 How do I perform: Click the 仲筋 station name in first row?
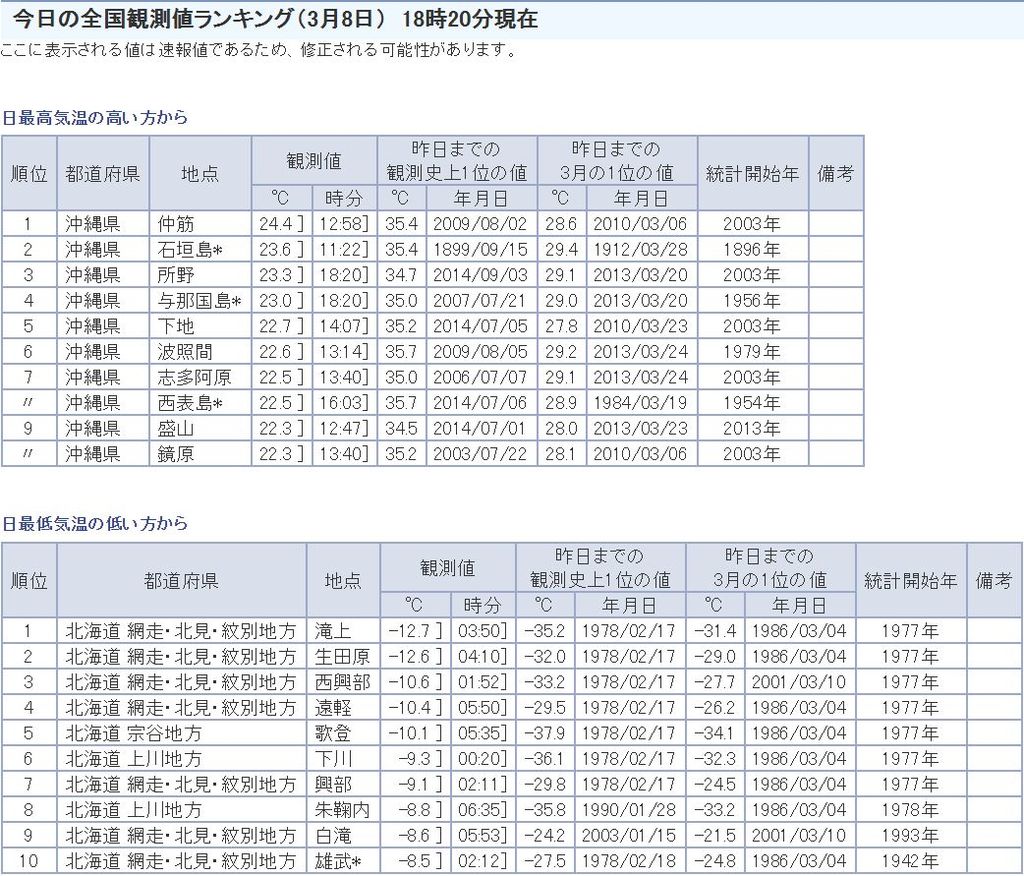coord(175,223)
